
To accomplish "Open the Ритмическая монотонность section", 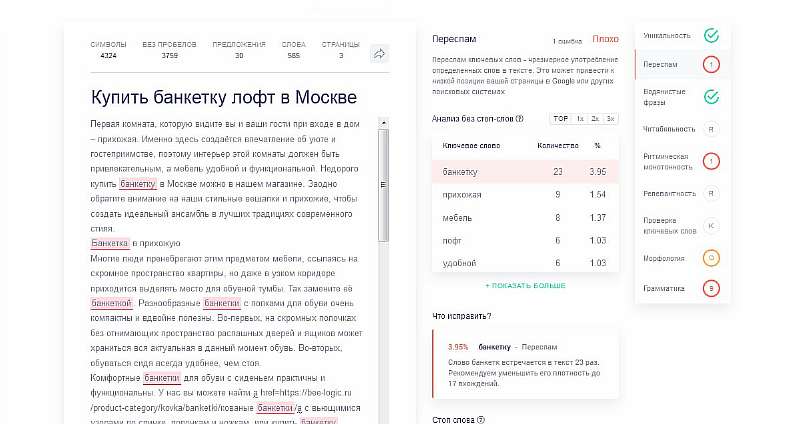I will click(x=668, y=161).
